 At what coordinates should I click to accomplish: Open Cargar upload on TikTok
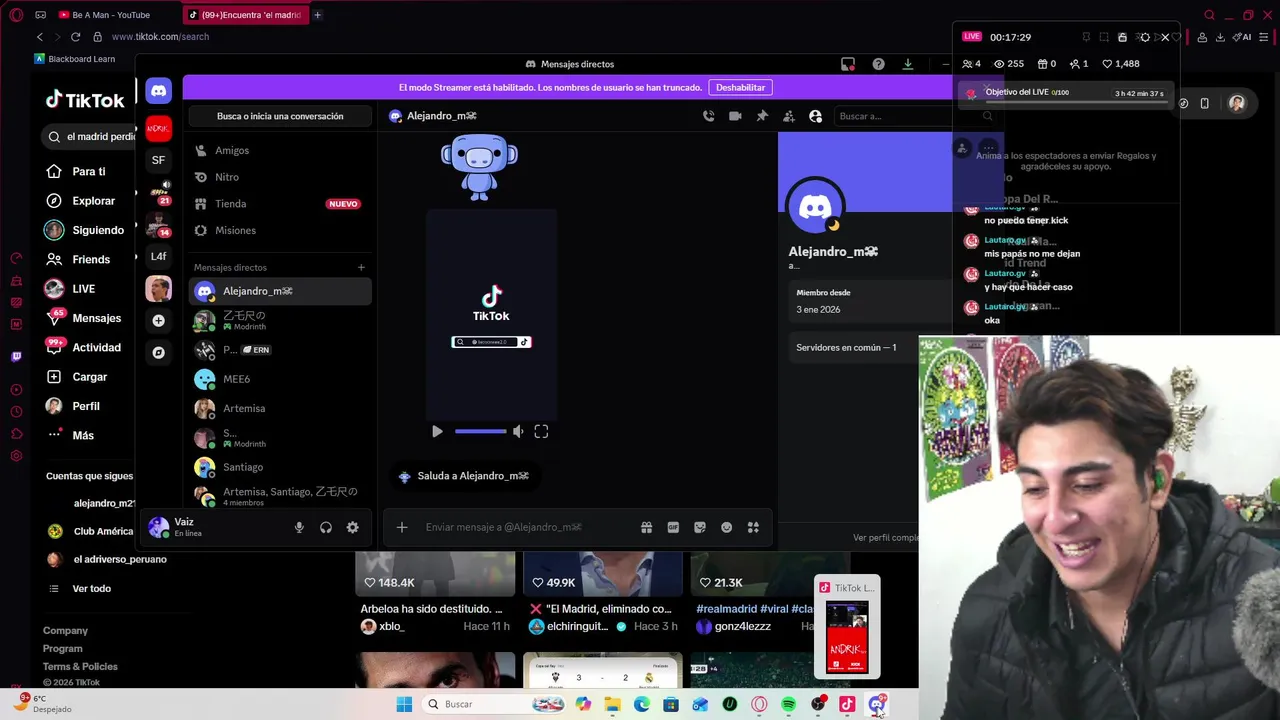[88, 377]
